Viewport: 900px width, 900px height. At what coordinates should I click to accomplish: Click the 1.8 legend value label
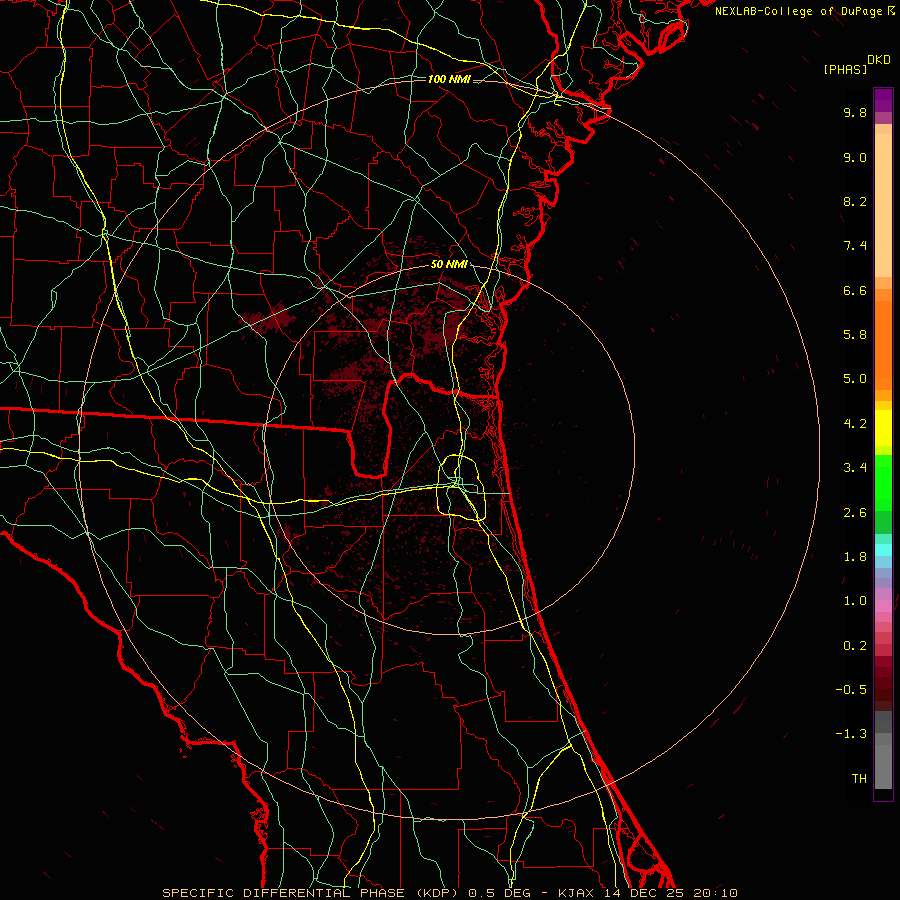854,557
